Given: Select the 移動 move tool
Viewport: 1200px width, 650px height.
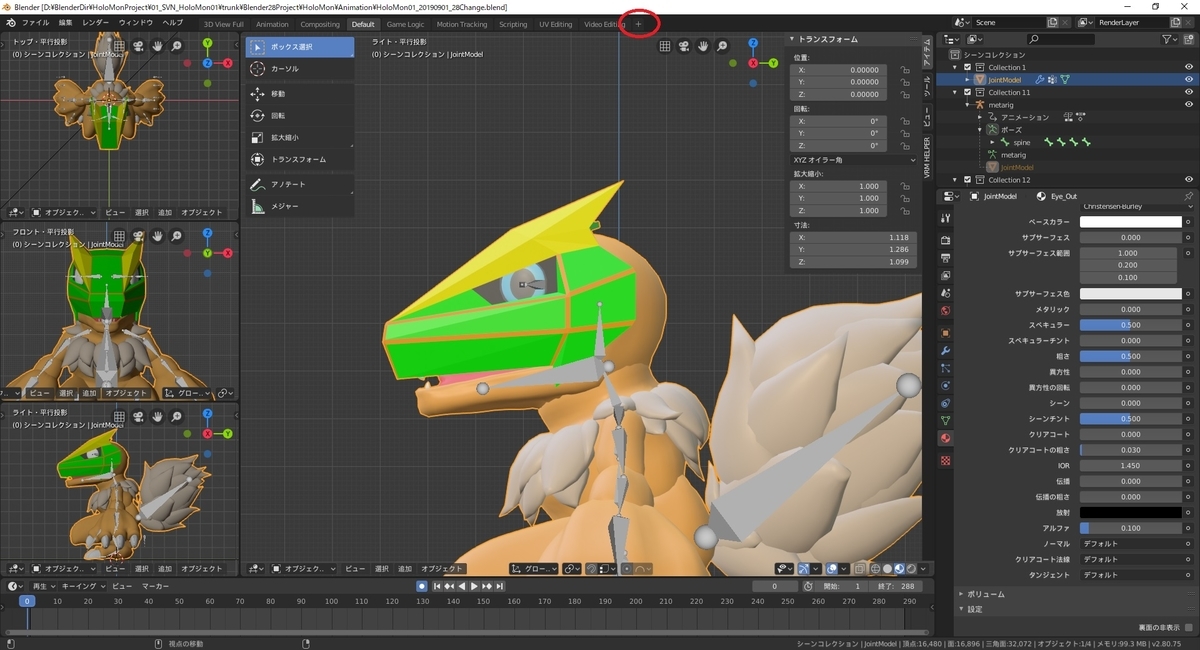Looking at the screenshot, I should pyautogui.click(x=300, y=93).
